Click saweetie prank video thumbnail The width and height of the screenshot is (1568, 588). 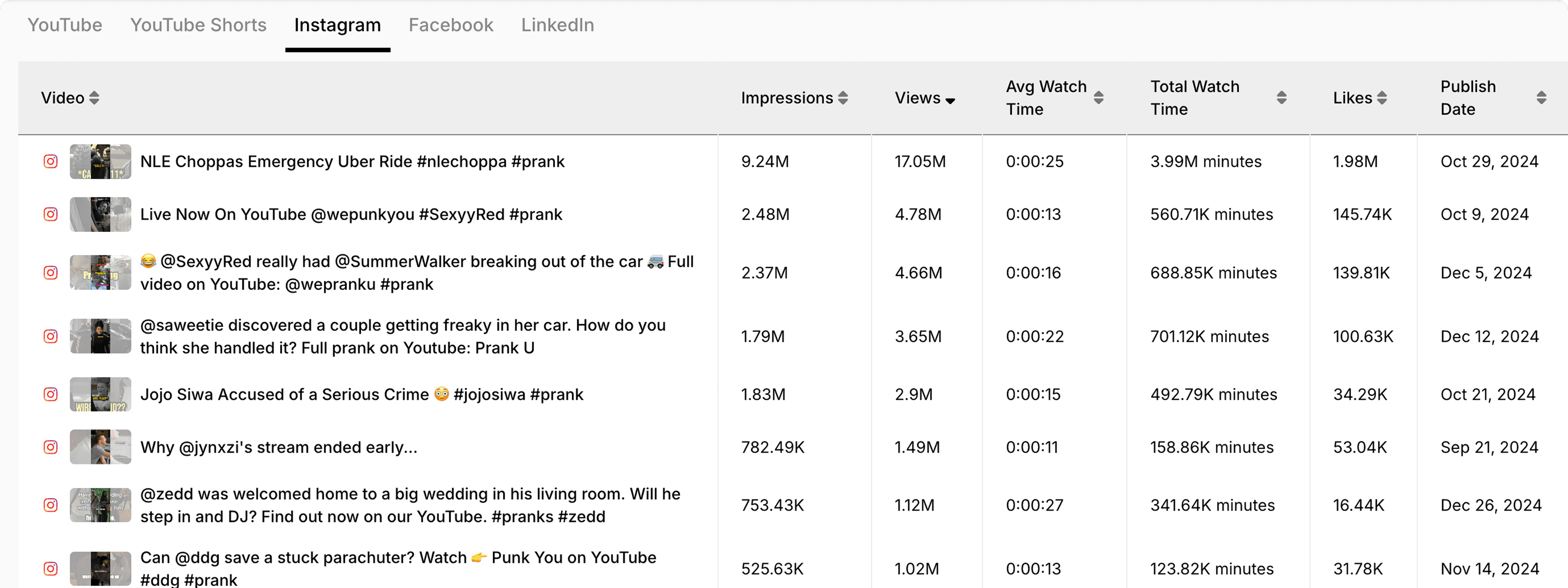click(101, 336)
